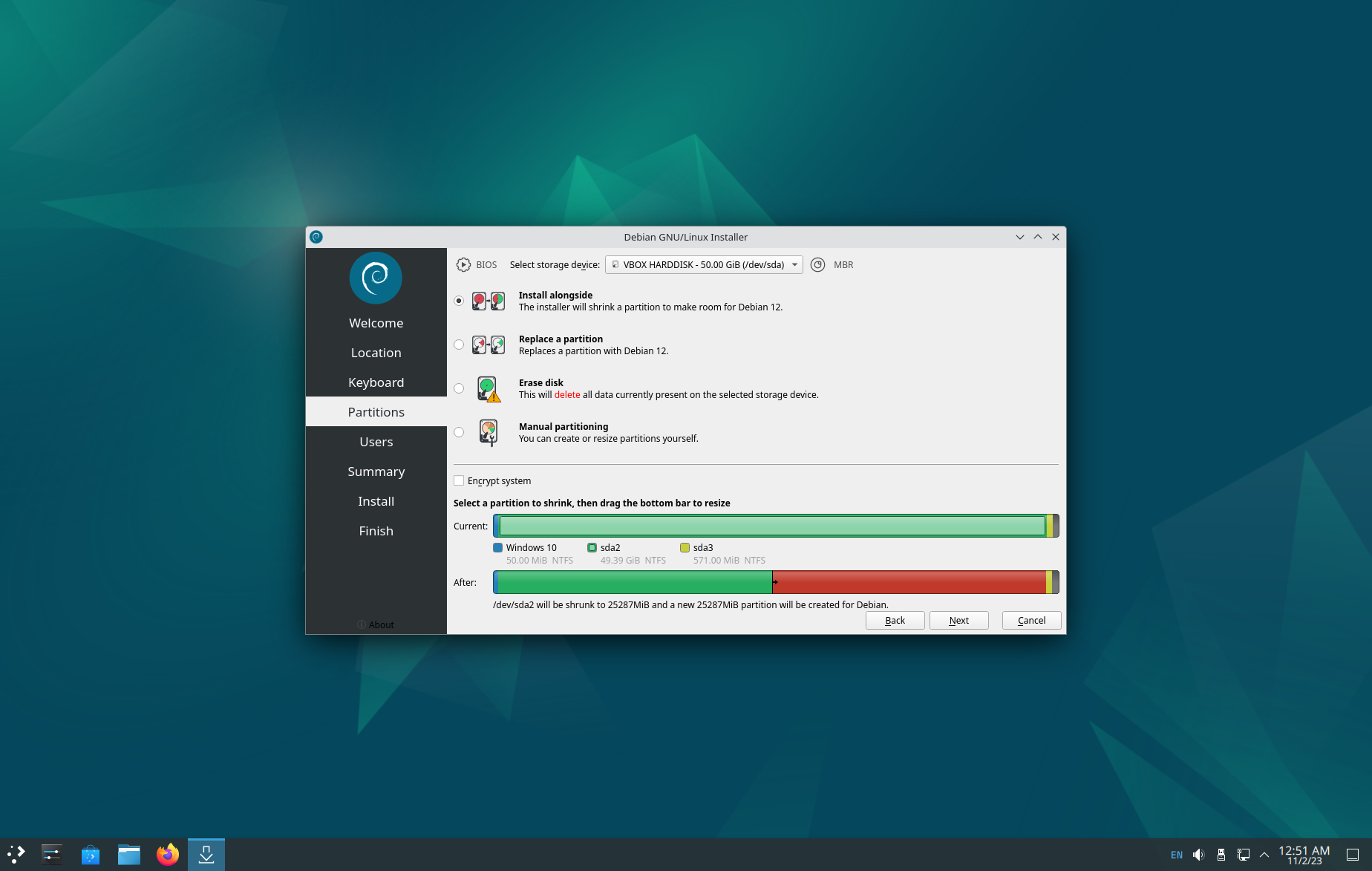The image size is (1372, 871).
Task: Select the Summary step in sidebar
Action: tap(376, 472)
